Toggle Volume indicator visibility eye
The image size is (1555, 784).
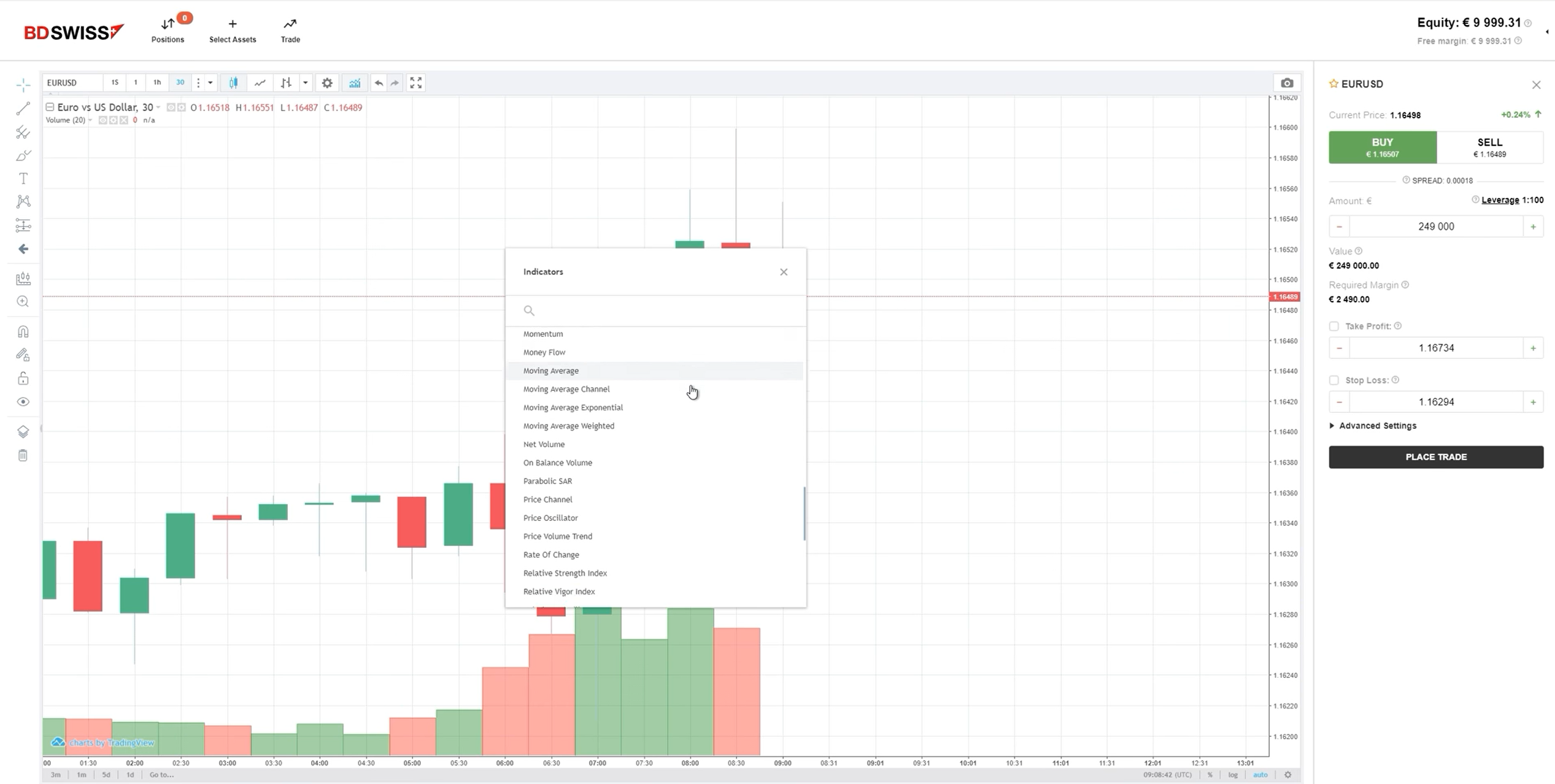click(x=103, y=120)
